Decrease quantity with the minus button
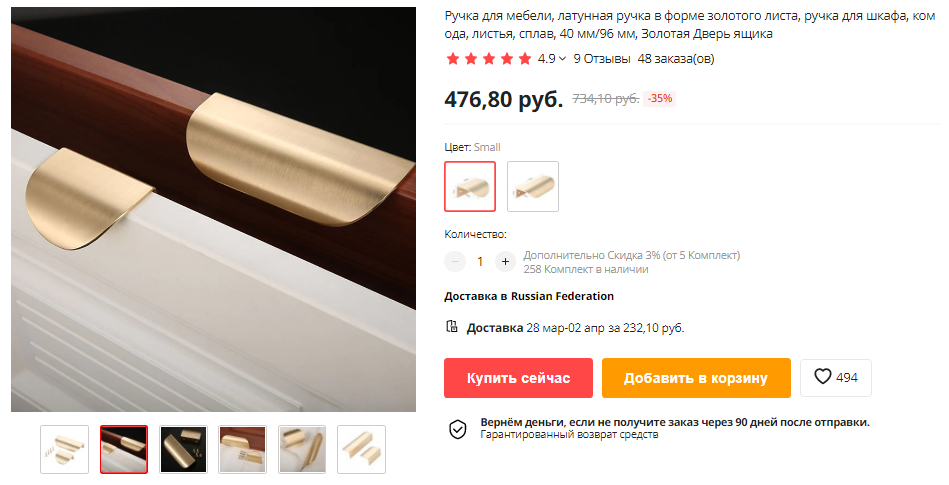The height and width of the screenshot is (485, 949). tap(455, 262)
